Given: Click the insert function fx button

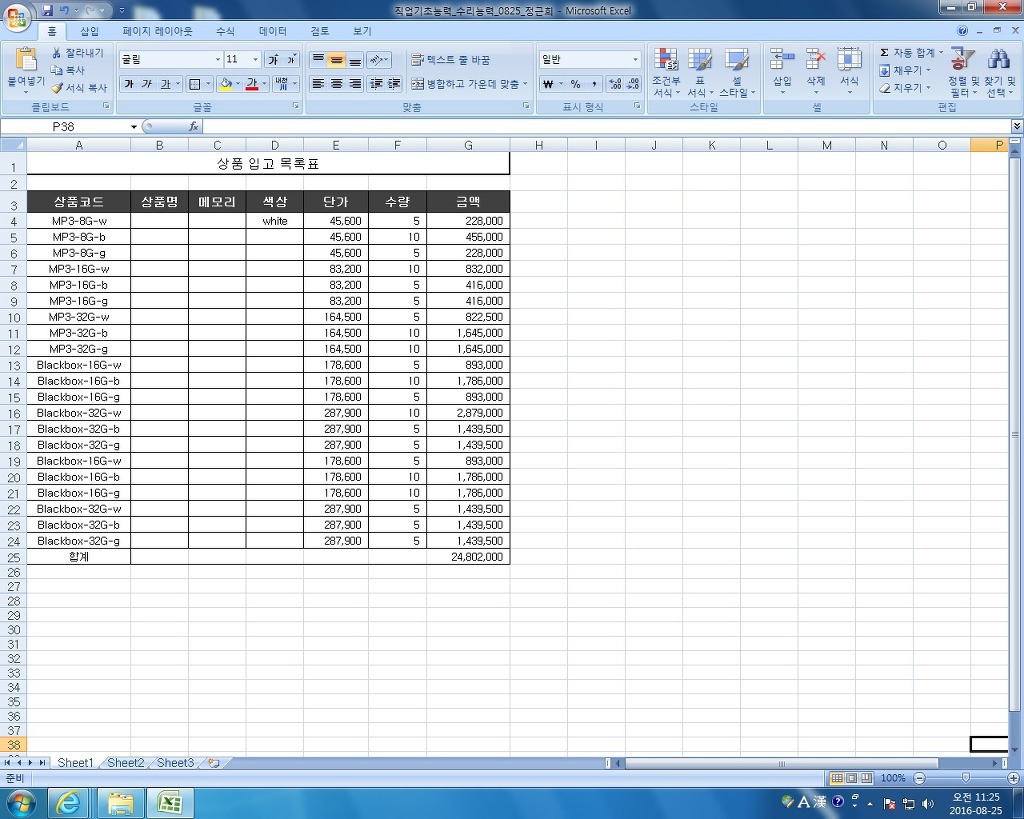Looking at the screenshot, I should click(x=193, y=127).
